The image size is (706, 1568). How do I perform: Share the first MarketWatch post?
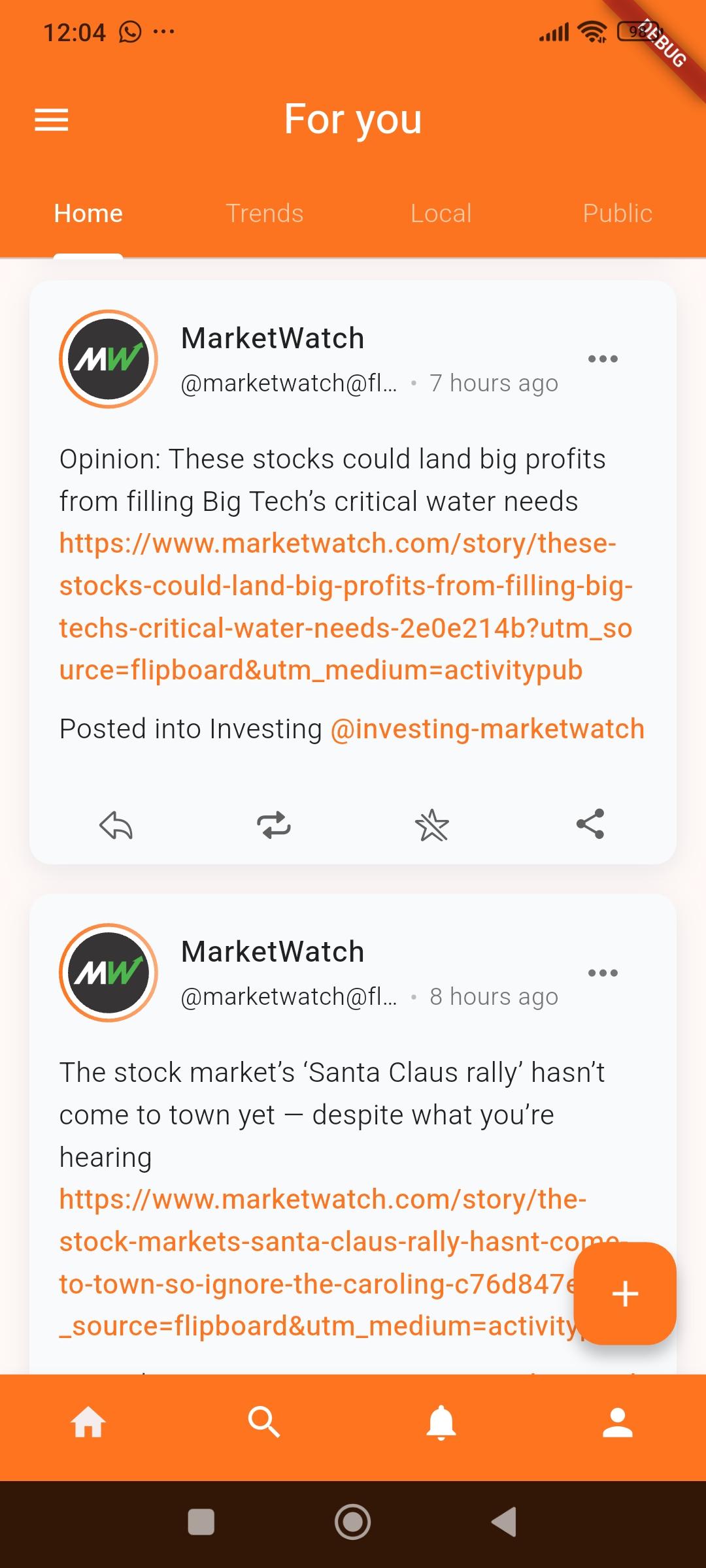[590, 824]
